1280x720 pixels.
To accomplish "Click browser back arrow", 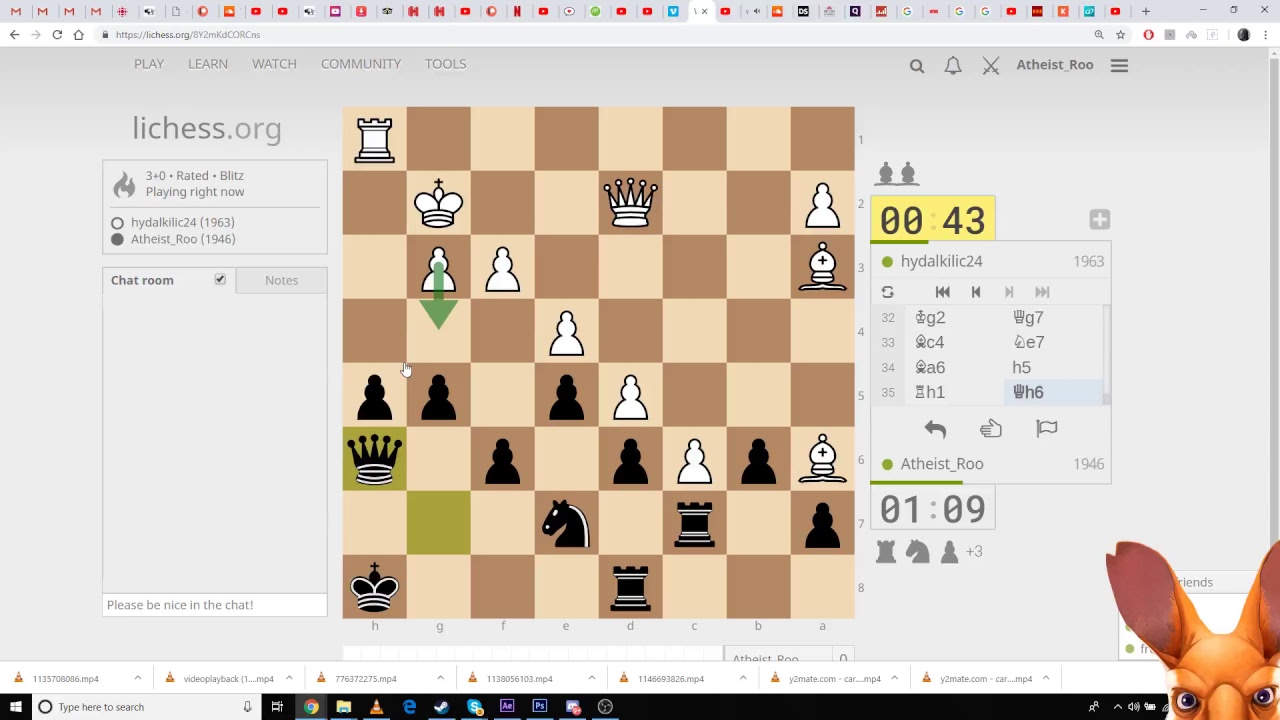I will click(x=14, y=35).
